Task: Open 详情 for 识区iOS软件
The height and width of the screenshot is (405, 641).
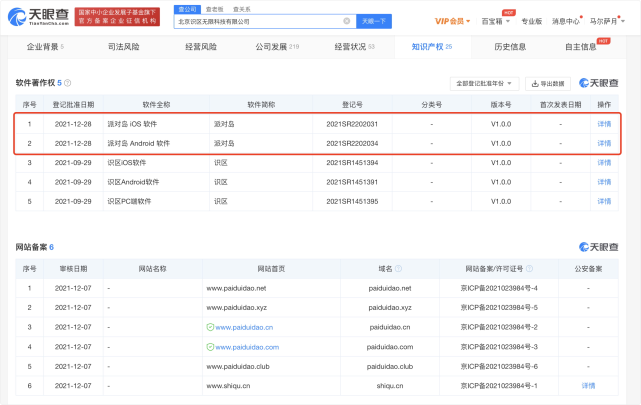Action: (604, 163)
